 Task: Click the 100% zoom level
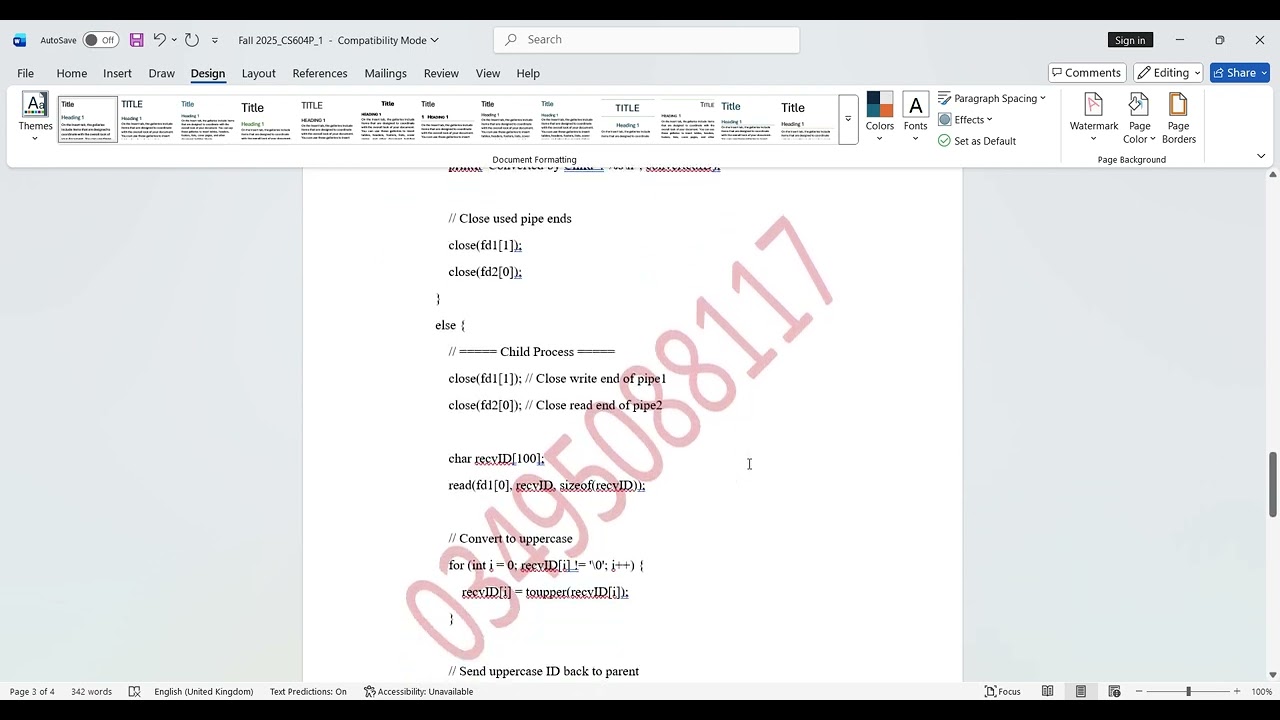click(1262, 691)
